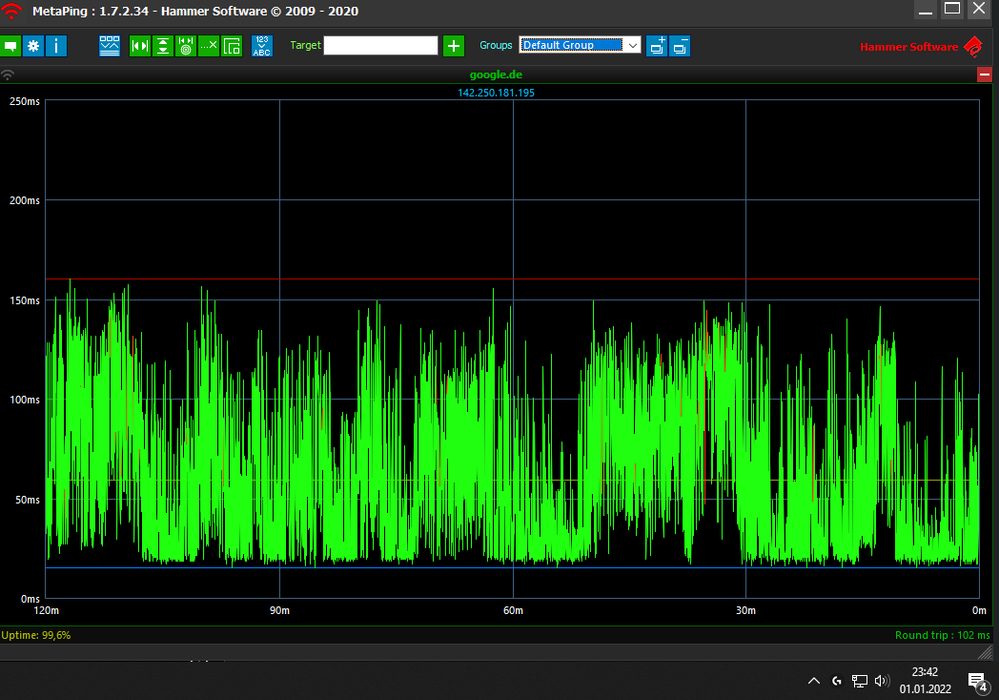Click the green dotted-line X icon
Viewport: 999px width, 700px height.
tap(209, 46)
